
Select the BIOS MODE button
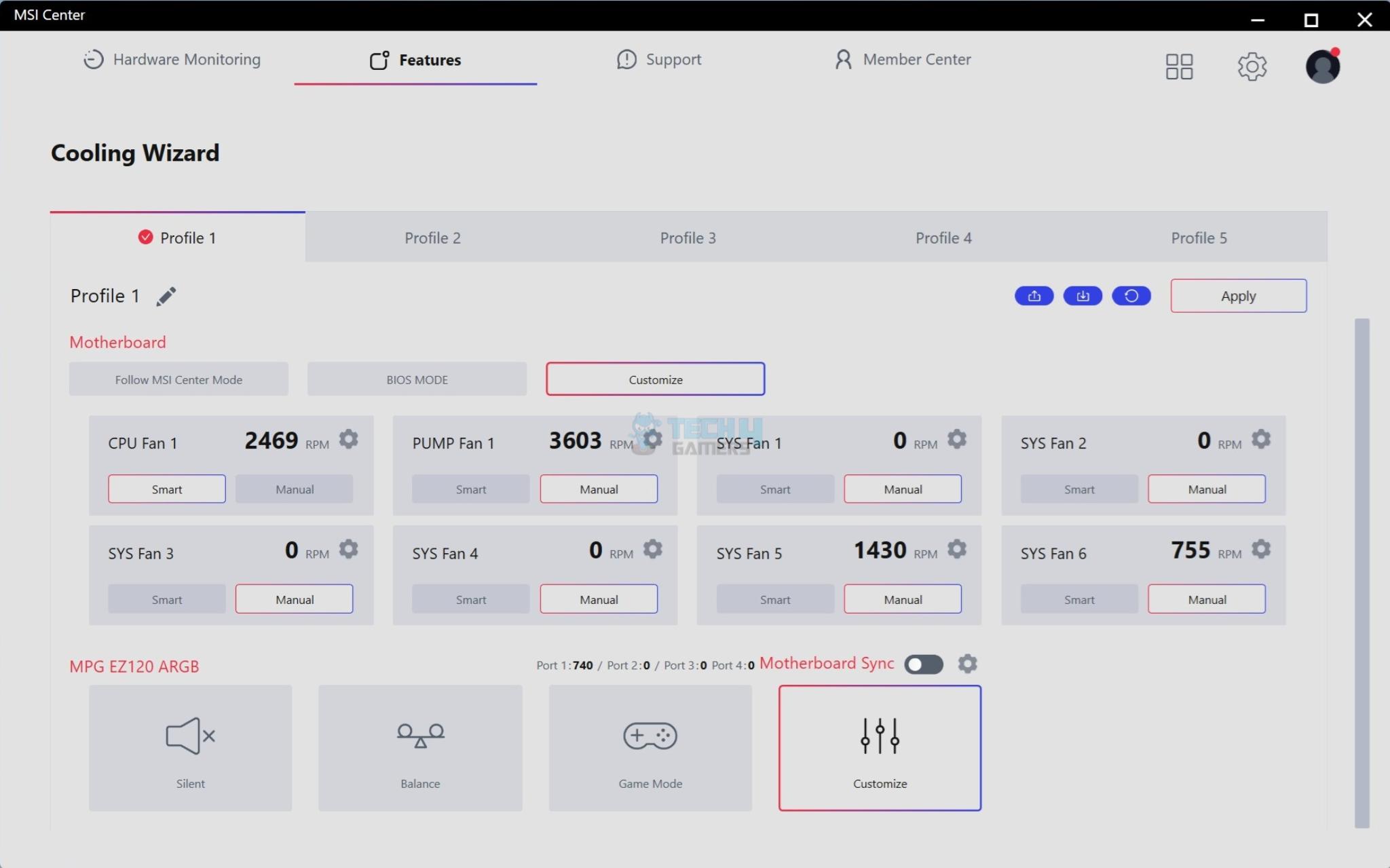[417, 379]
